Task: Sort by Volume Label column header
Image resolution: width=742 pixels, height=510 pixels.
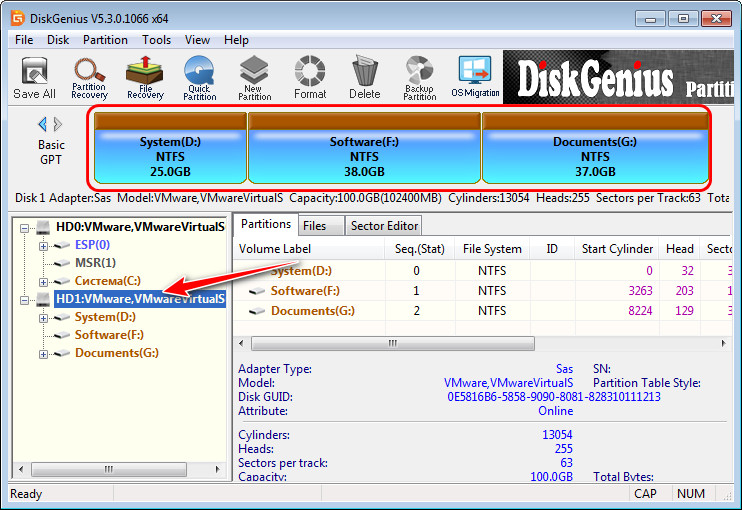Action: click(x=309, y=249)
